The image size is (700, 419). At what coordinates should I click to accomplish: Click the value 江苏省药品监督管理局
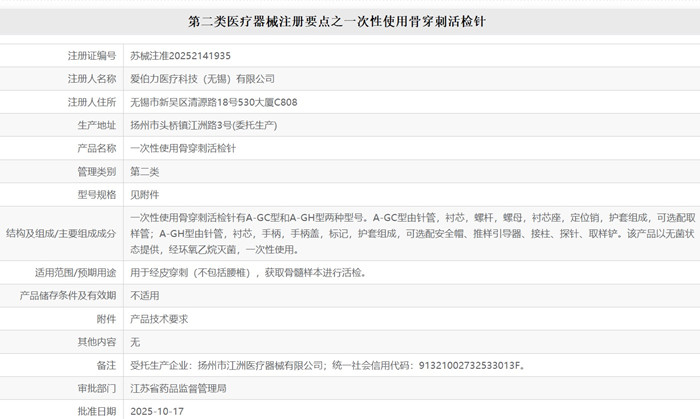pyautogui.click(x=178, y=389)
